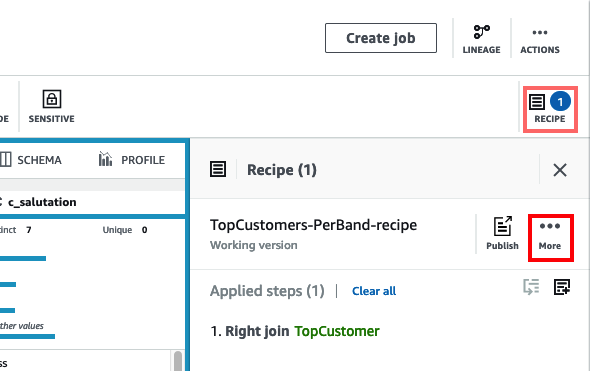Click the longest blue distribution bar
This screenshot has height=371, width=591.
[x=28, y=336]
